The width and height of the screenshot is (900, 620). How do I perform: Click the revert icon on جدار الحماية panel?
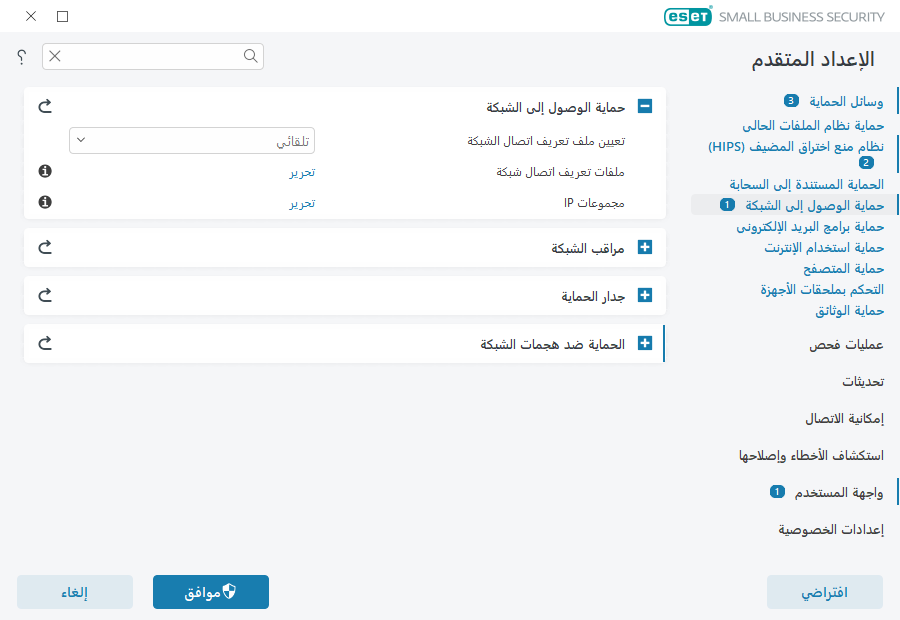[x=44, y=295]
